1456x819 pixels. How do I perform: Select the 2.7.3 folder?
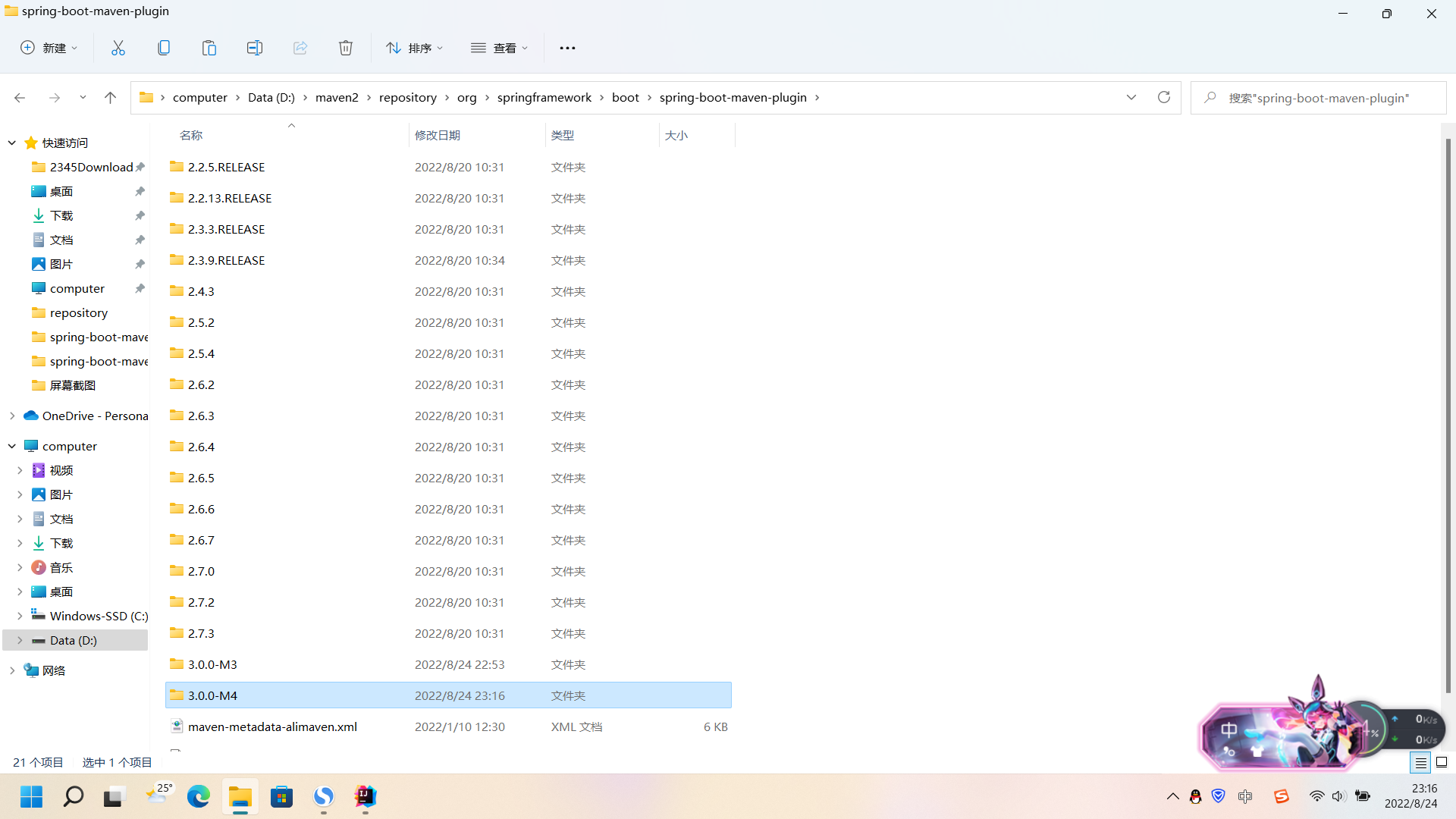click(448, 633)
